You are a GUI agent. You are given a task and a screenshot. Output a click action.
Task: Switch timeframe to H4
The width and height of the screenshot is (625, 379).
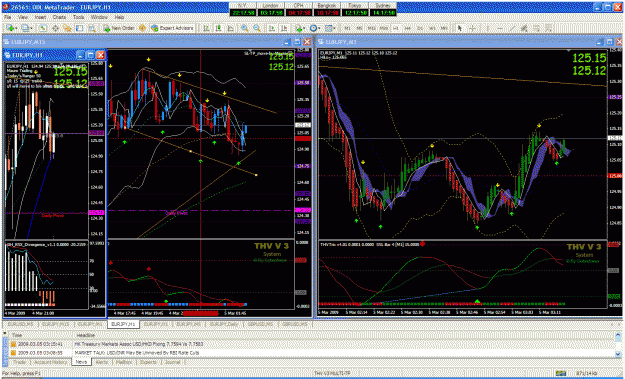408,28
